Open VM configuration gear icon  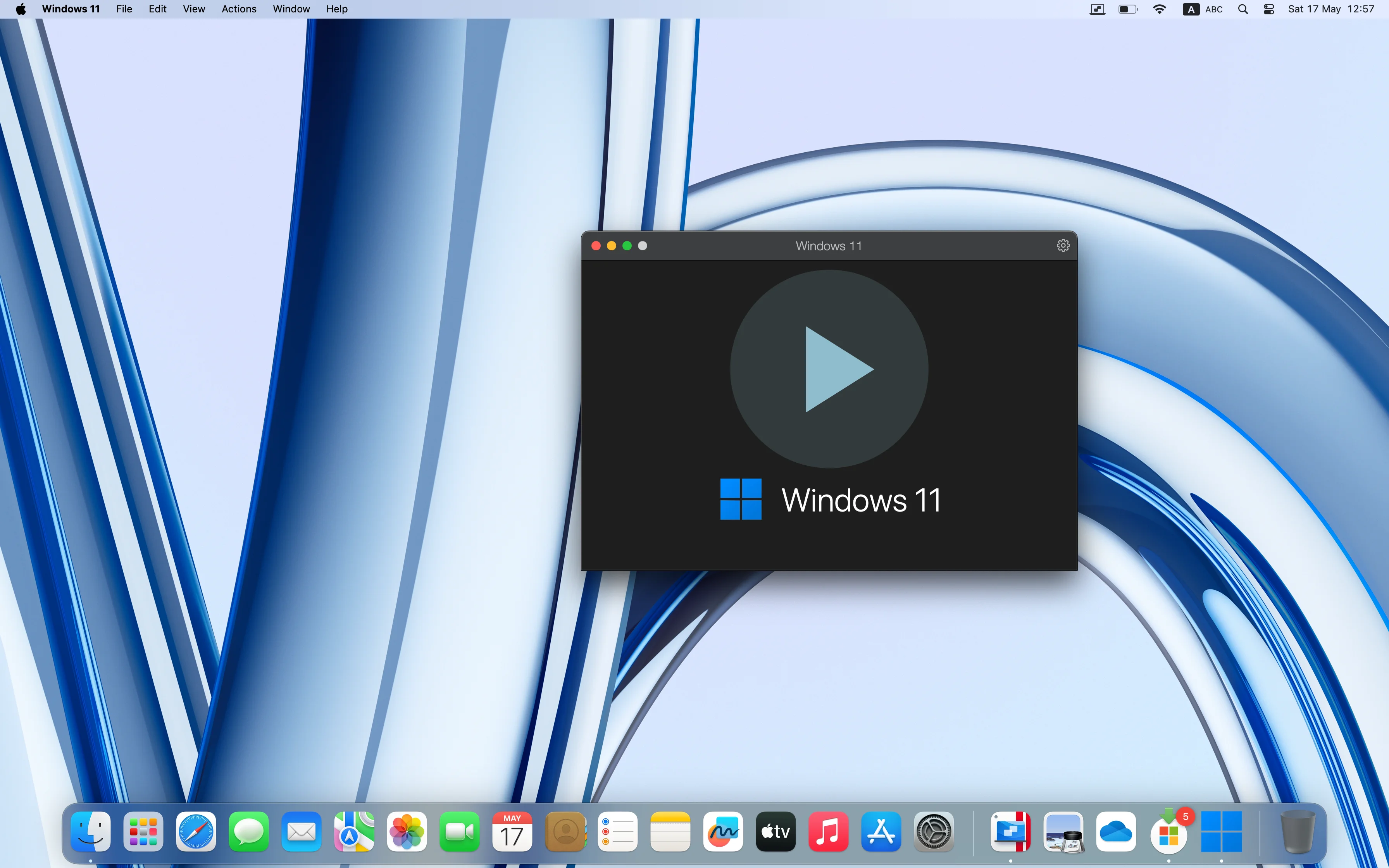click(1062, 246)
